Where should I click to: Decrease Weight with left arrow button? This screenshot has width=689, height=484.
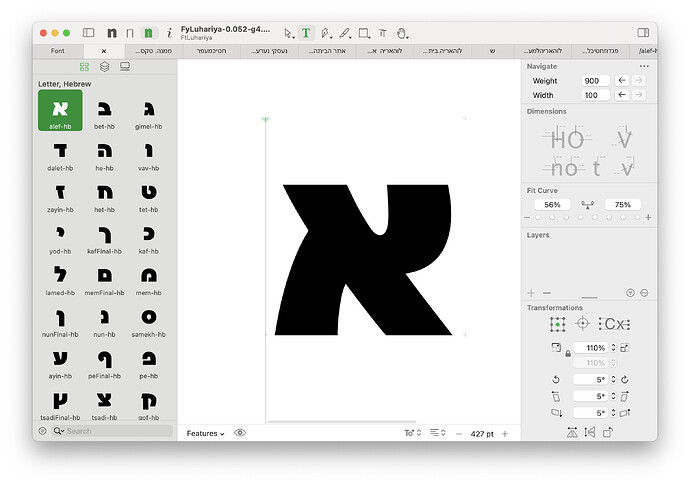click(621, 80)
